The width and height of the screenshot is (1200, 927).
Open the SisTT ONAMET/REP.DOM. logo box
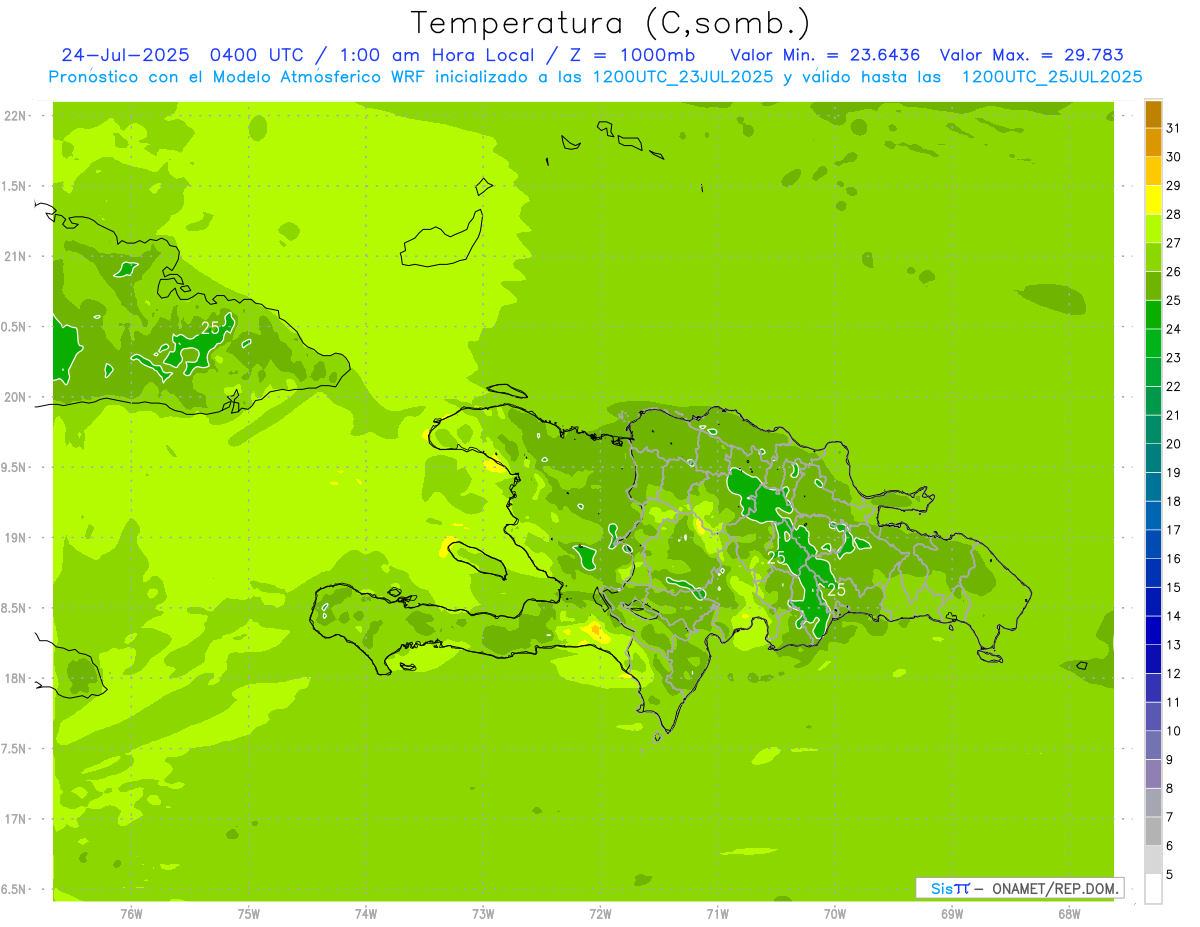pyautogui.click(x=1019, y=888)
